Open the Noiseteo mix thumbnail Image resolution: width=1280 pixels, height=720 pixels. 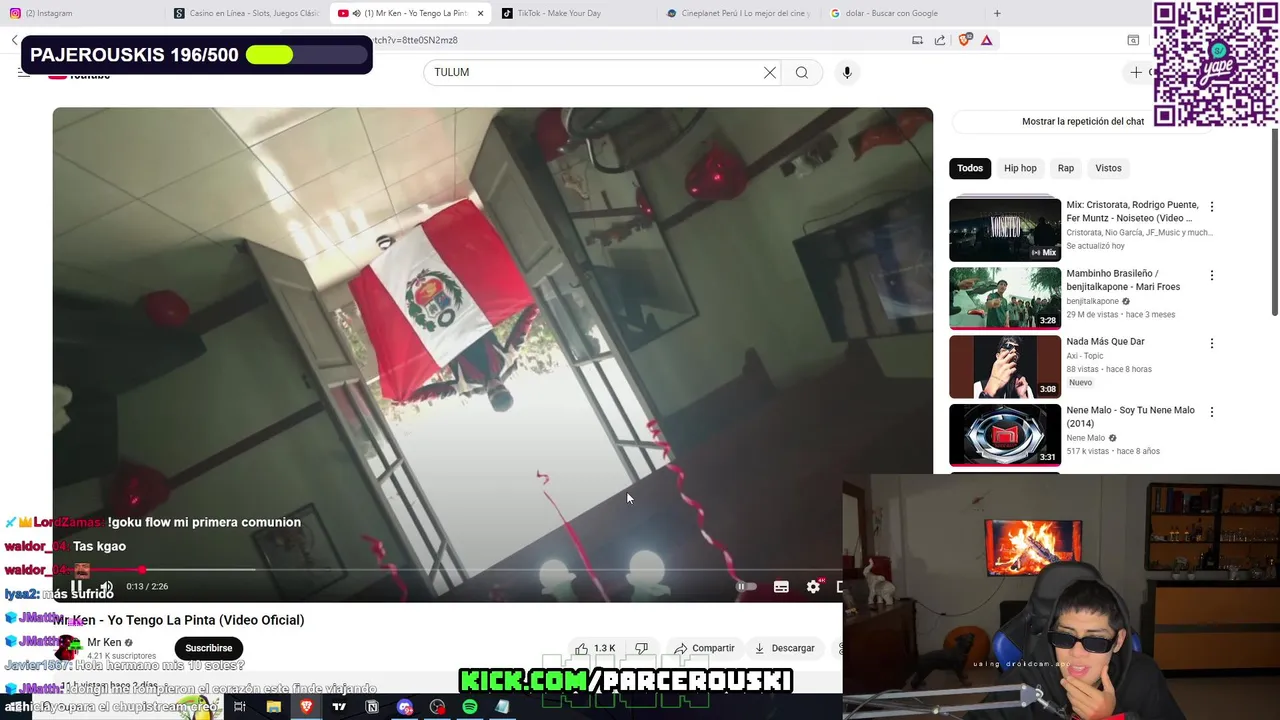pyautogui.click(x=1005, y=229)
